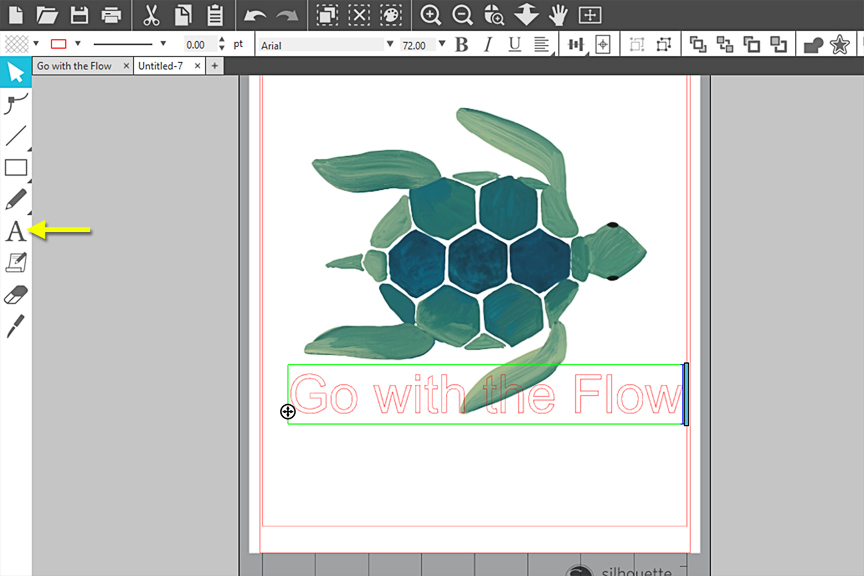Click the red line color swatch
Image resolution: width=864 pixels, height=576 pixels.
tap(58, 44)
